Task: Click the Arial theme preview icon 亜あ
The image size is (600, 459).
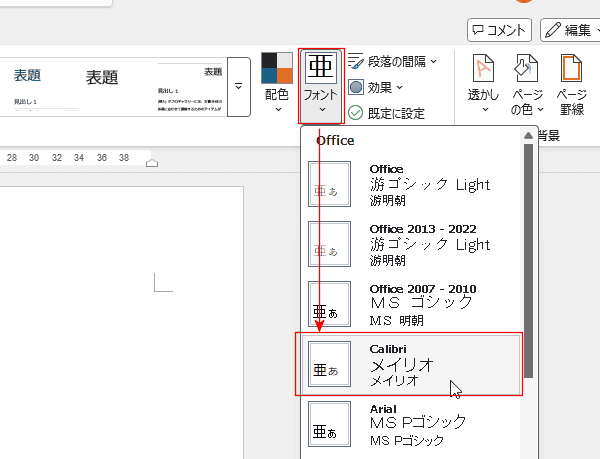Action: [329, 424]
